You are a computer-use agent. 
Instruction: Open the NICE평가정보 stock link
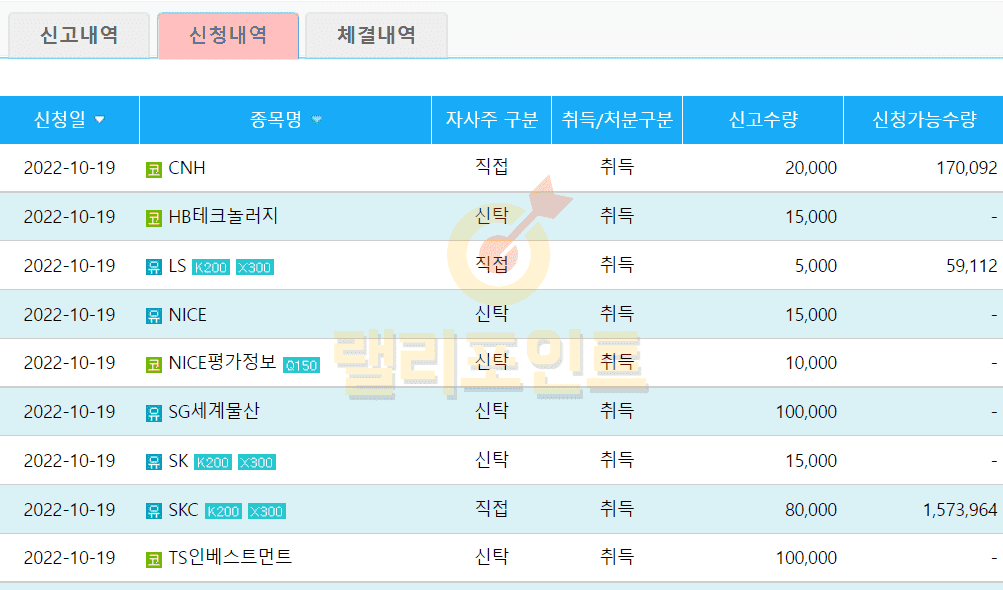[222, 363]
